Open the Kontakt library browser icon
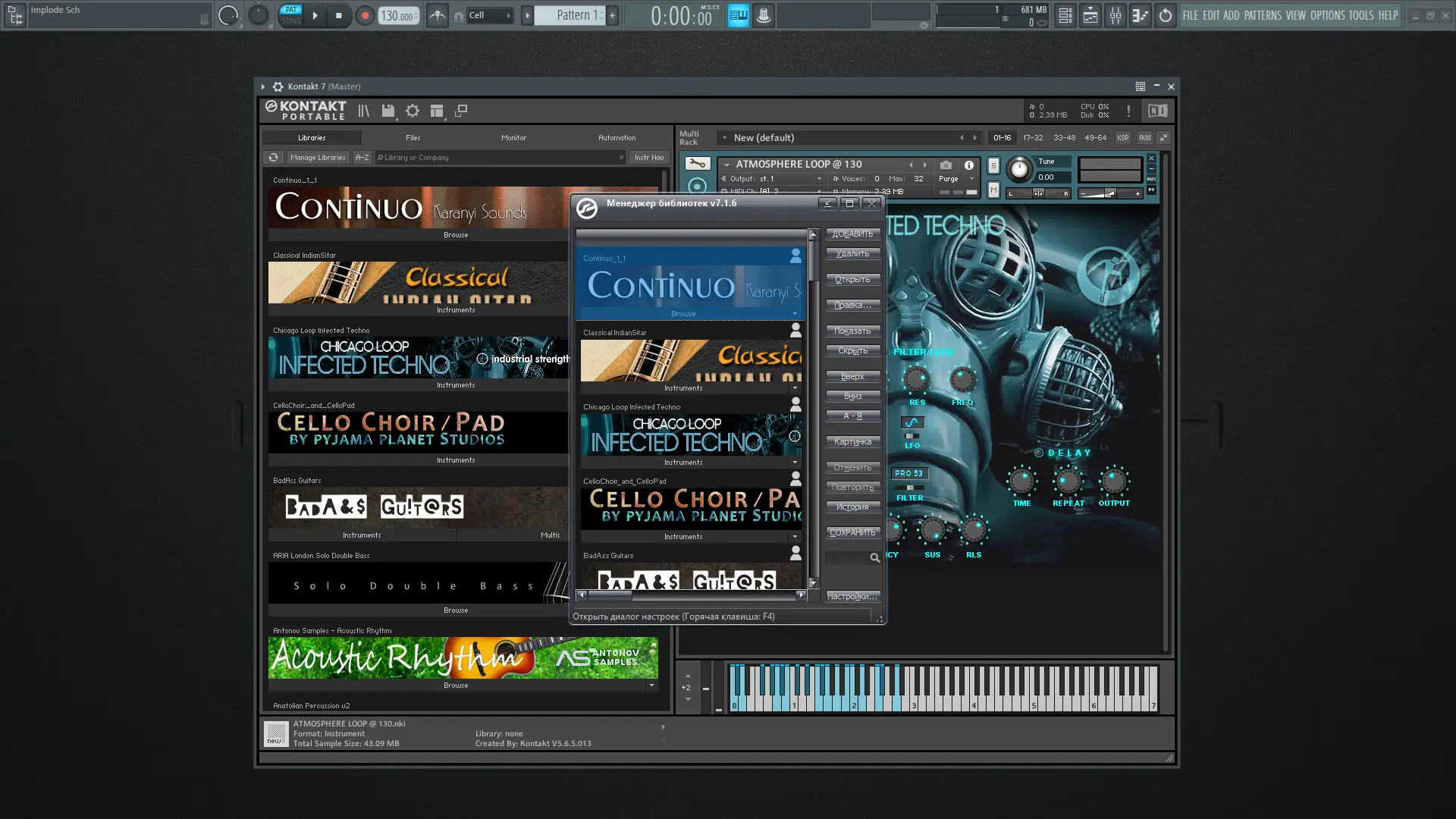The height and width of the screenshot is (819, 1456). coord(364,111)
